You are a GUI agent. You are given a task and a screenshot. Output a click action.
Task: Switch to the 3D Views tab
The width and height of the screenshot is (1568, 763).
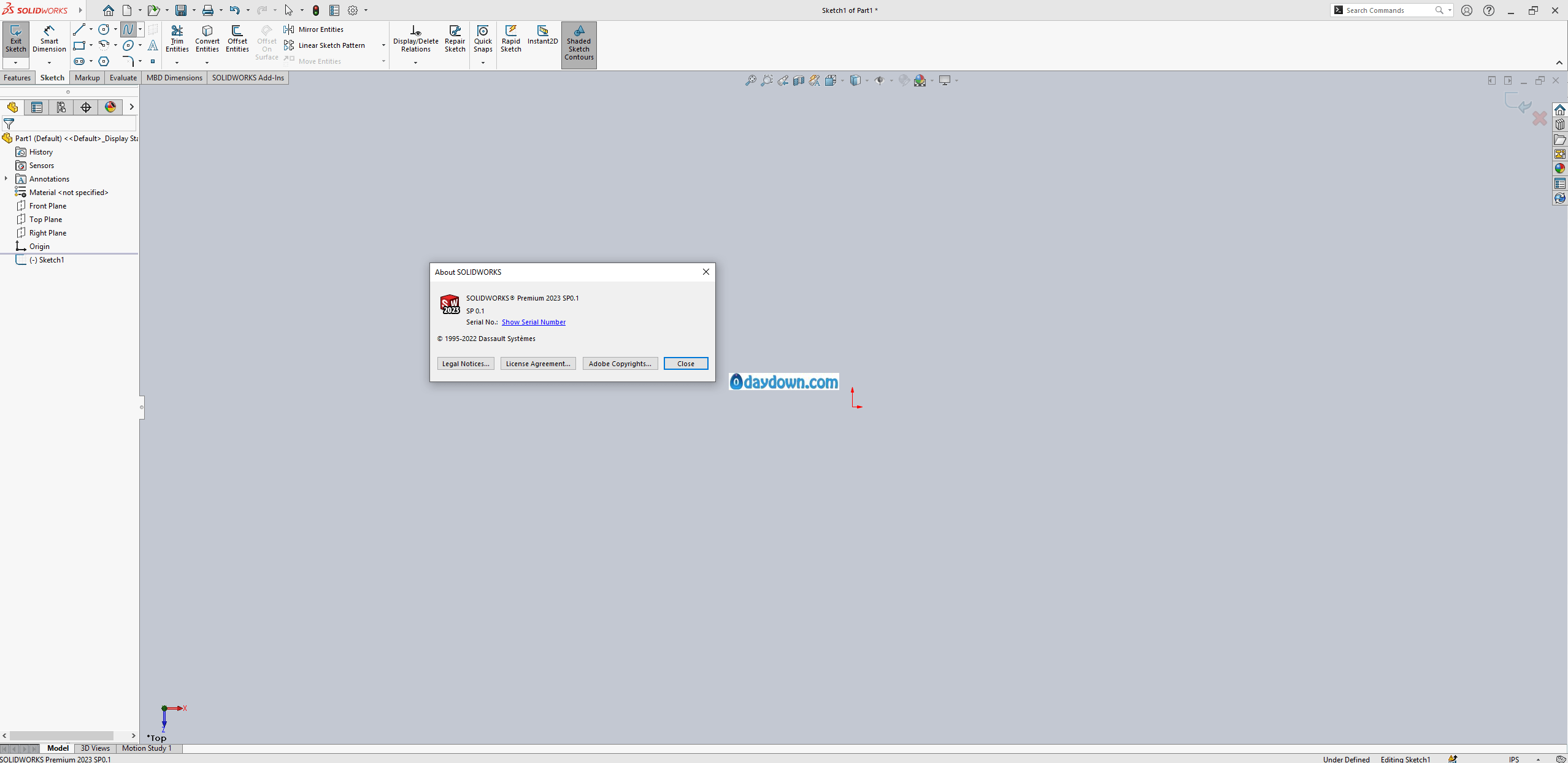click(x=95, y=748)
